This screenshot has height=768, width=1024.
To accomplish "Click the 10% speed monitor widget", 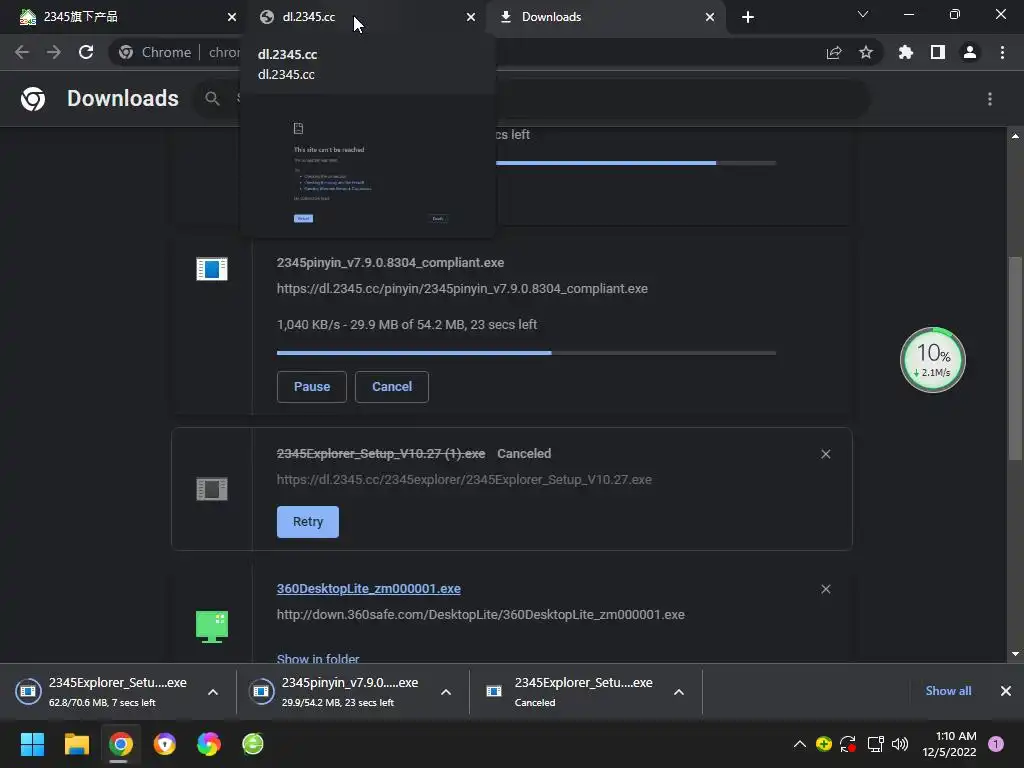I will tap(933, 360).
